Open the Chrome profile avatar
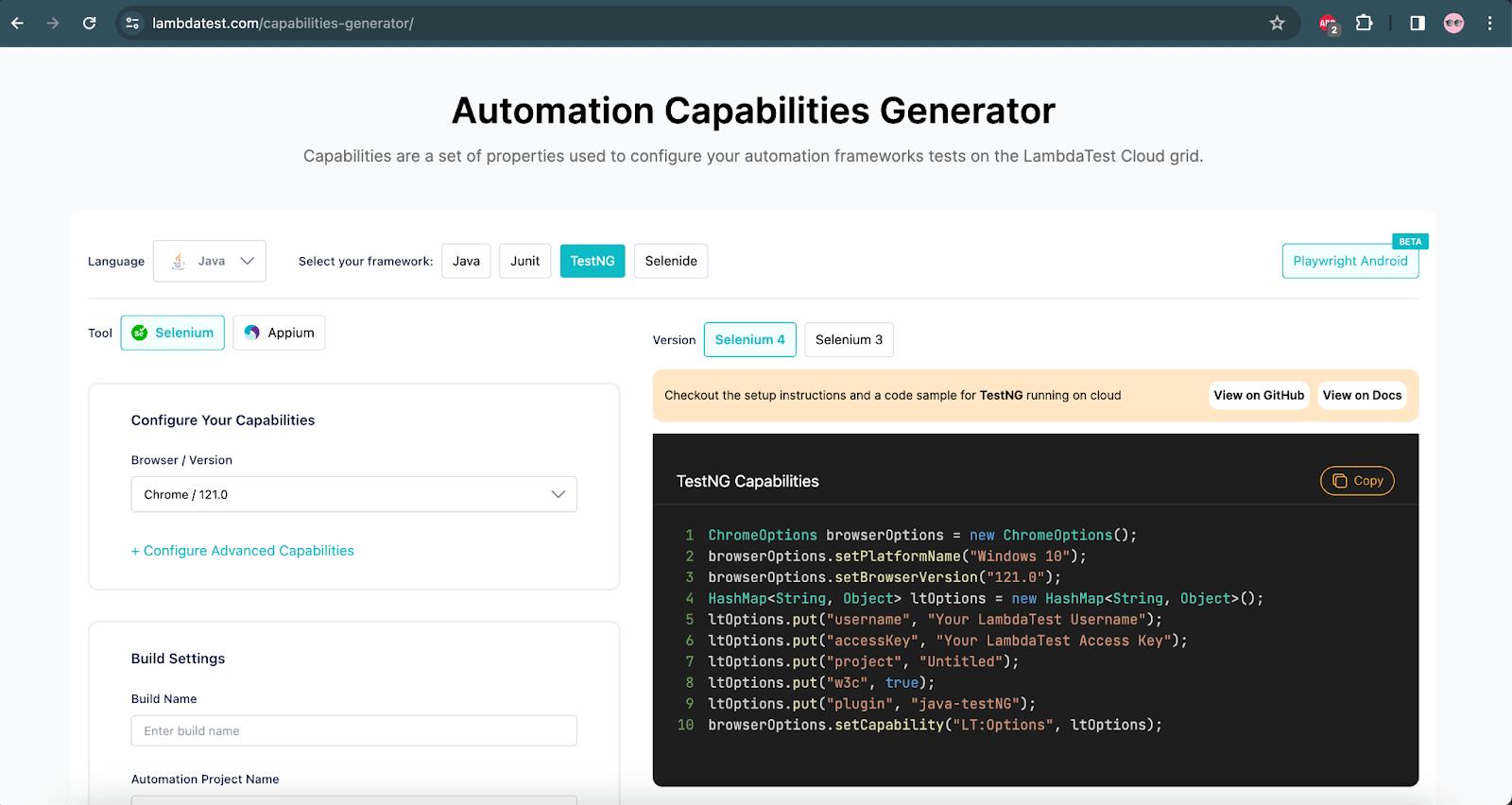This screenshot has width=1512, height=805. [x=1453, y=23]
